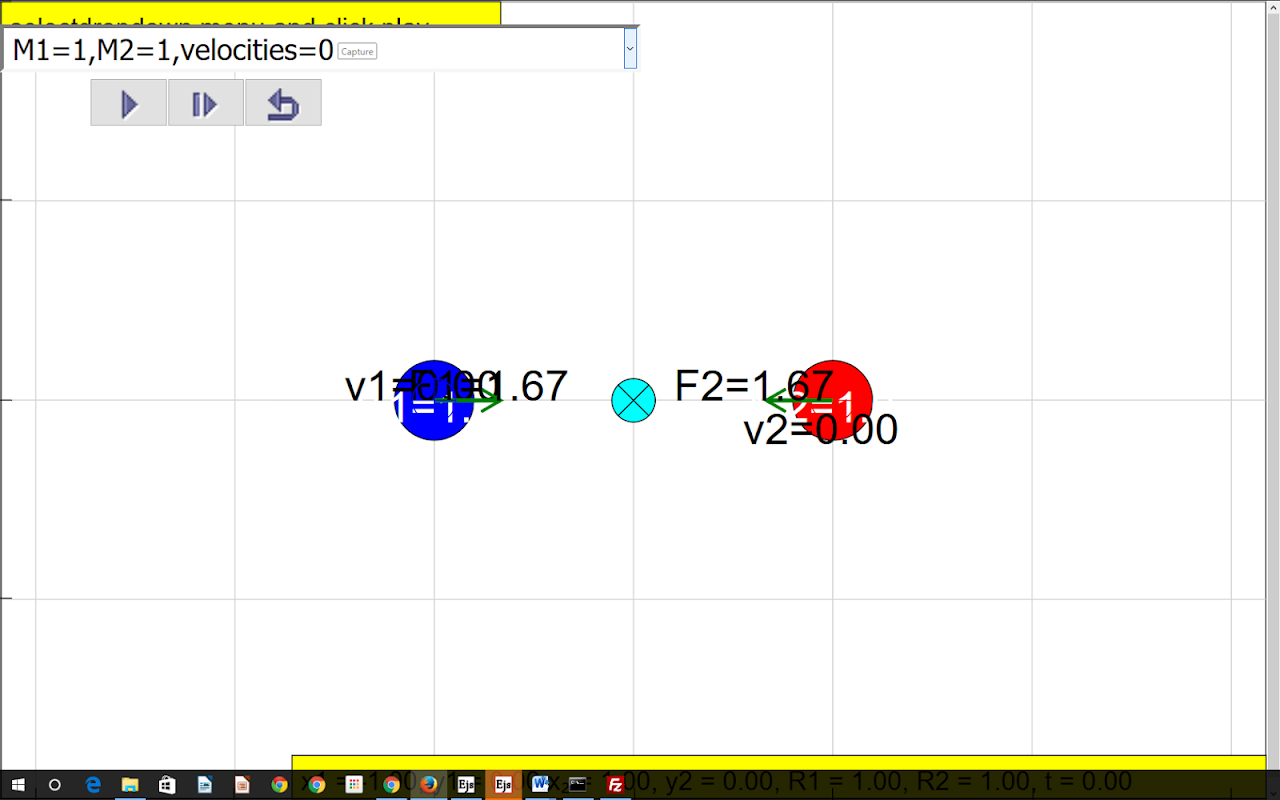Open Word from the taskbar
The height and width of the screenshot is (800, 1280).
540,785
